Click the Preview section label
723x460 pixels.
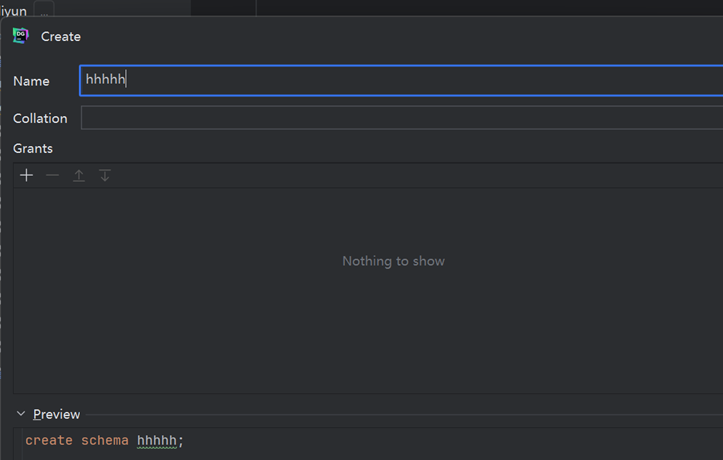click(x=56, y=414)
